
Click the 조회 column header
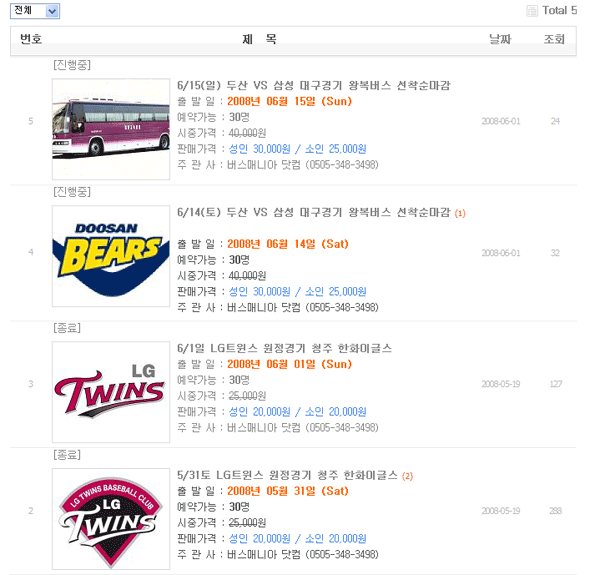pos(554,40)
